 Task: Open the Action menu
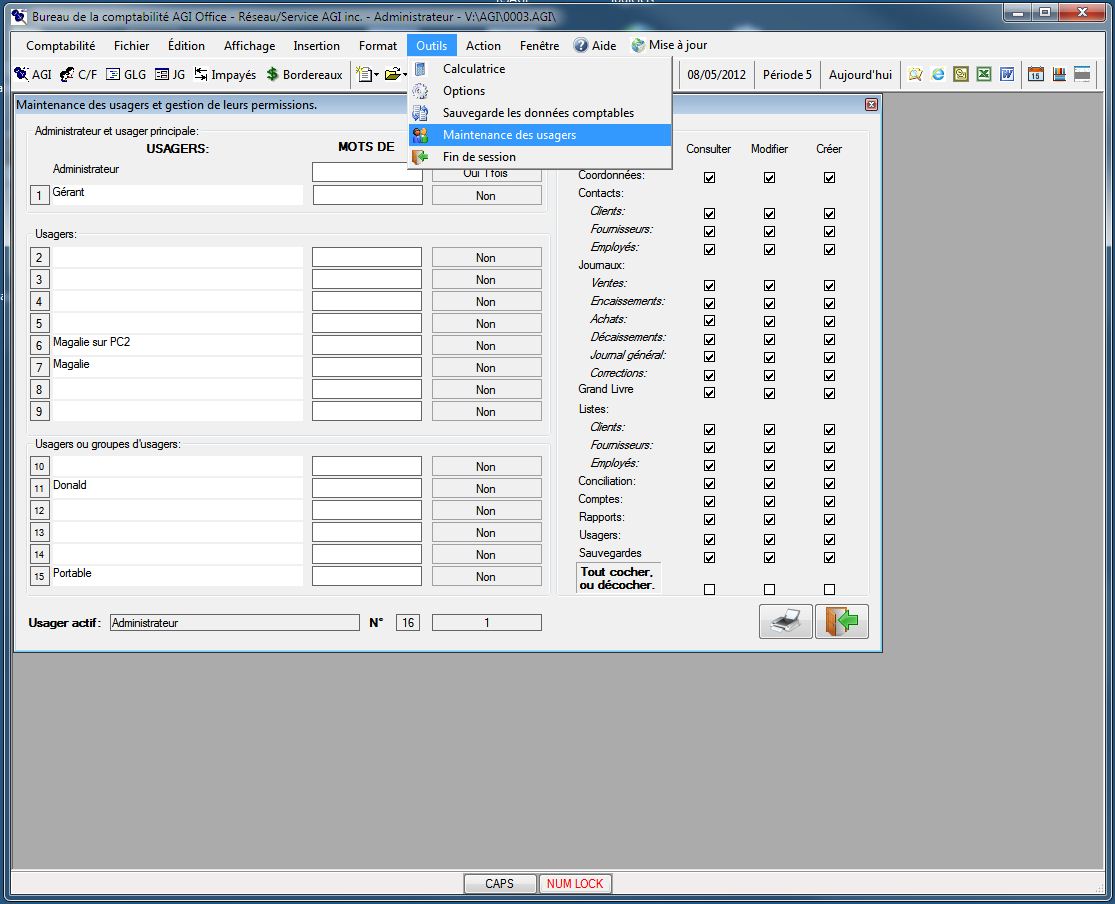pyautogui.click(x=483, y=46)
